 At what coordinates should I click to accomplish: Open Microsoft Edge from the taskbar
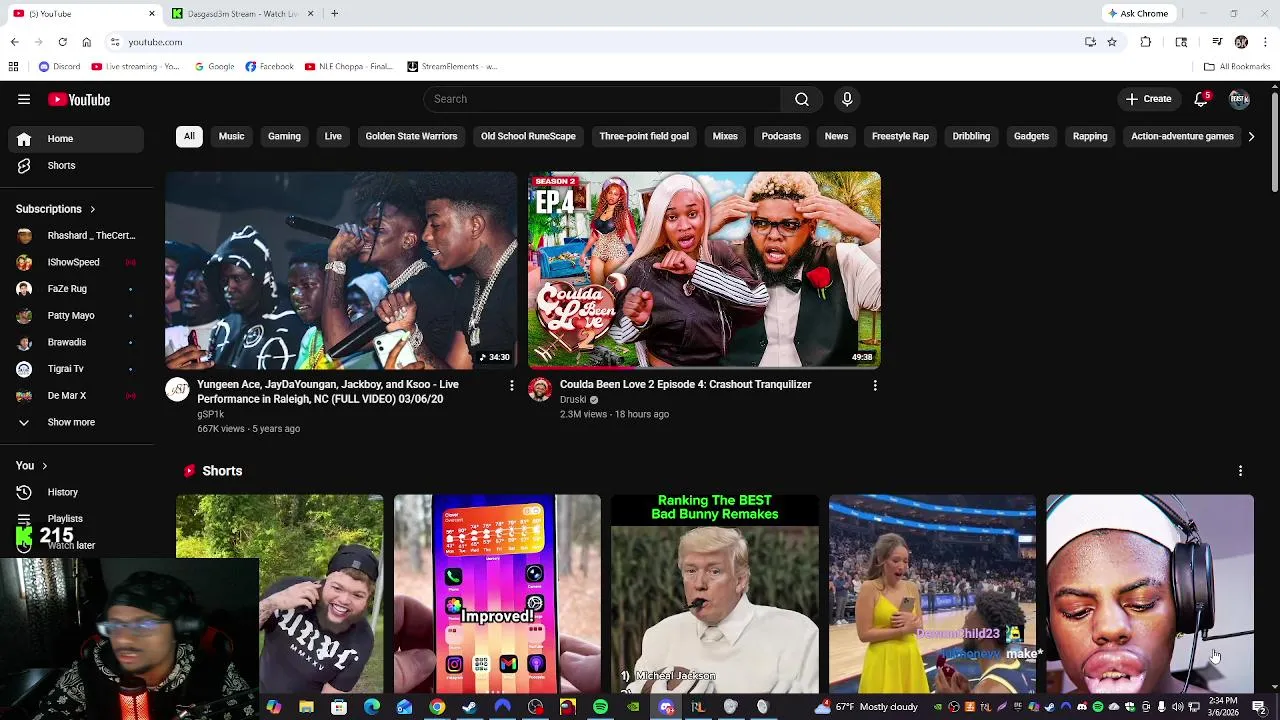pos(372,707)
